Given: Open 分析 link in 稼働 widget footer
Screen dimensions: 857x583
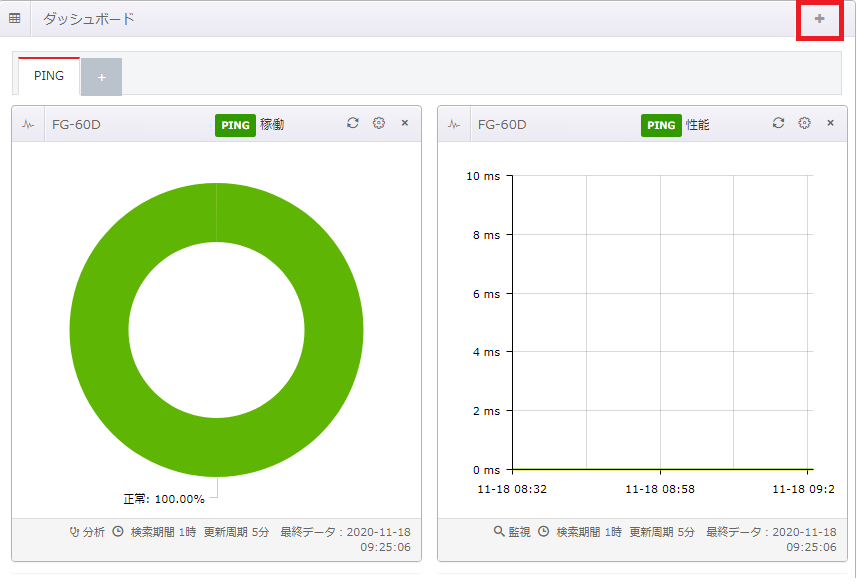Looking at the screenshot, I should pyautogui.click(x=87, y=532).
